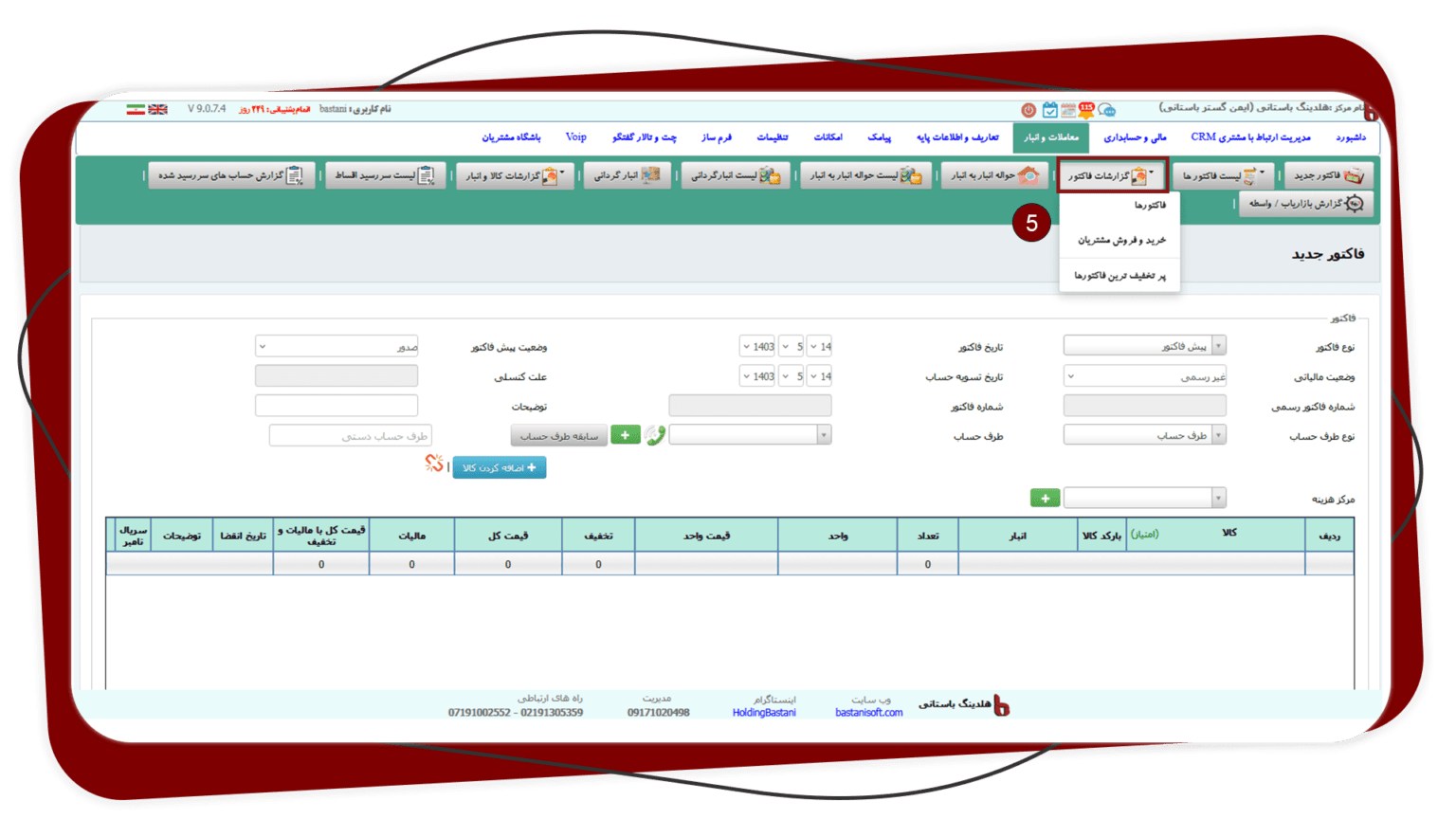Click green plus beside مرکز هزینه field

[1045, 498]
